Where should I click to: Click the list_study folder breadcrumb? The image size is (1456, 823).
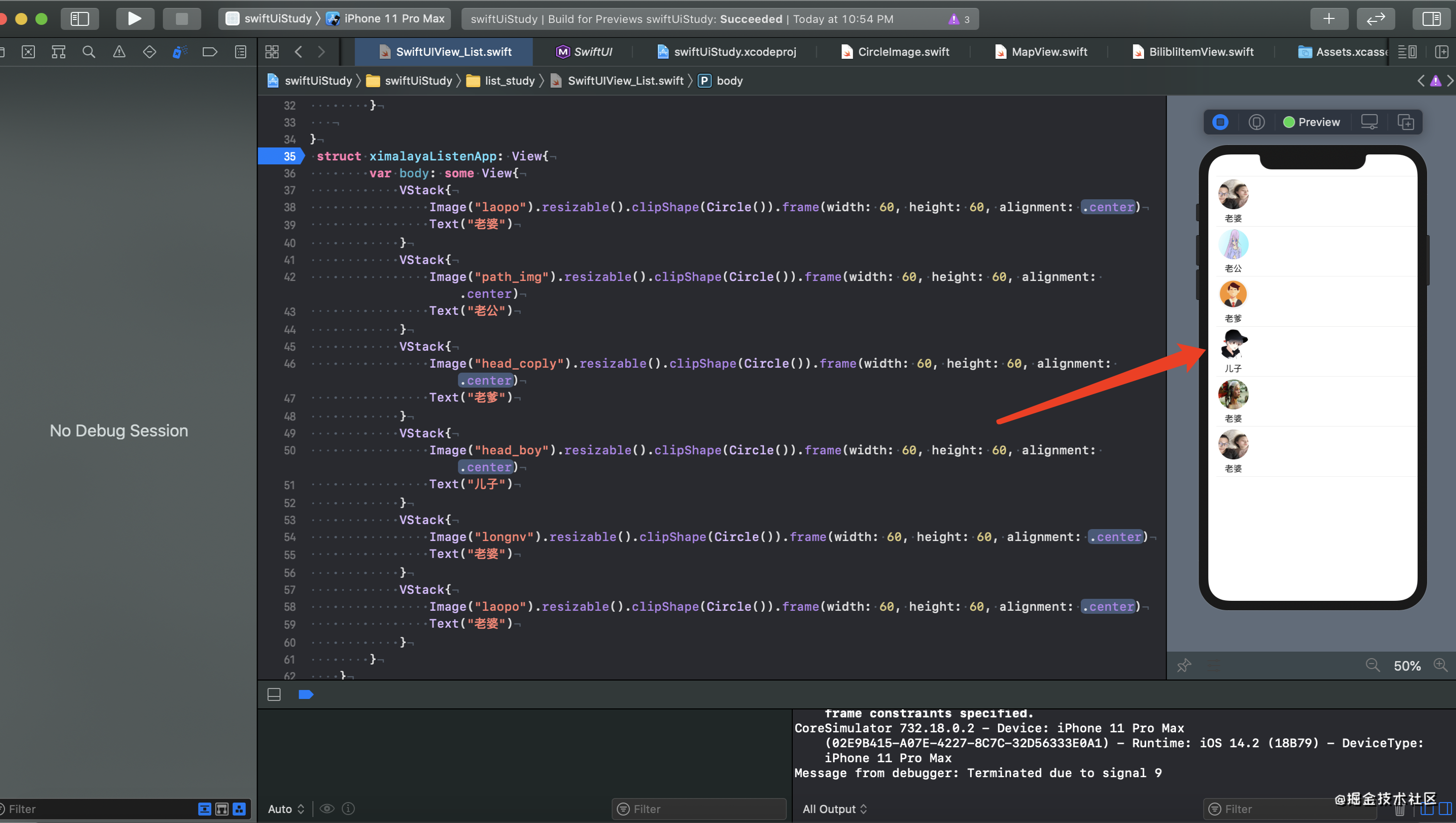(x=509, y=81)
